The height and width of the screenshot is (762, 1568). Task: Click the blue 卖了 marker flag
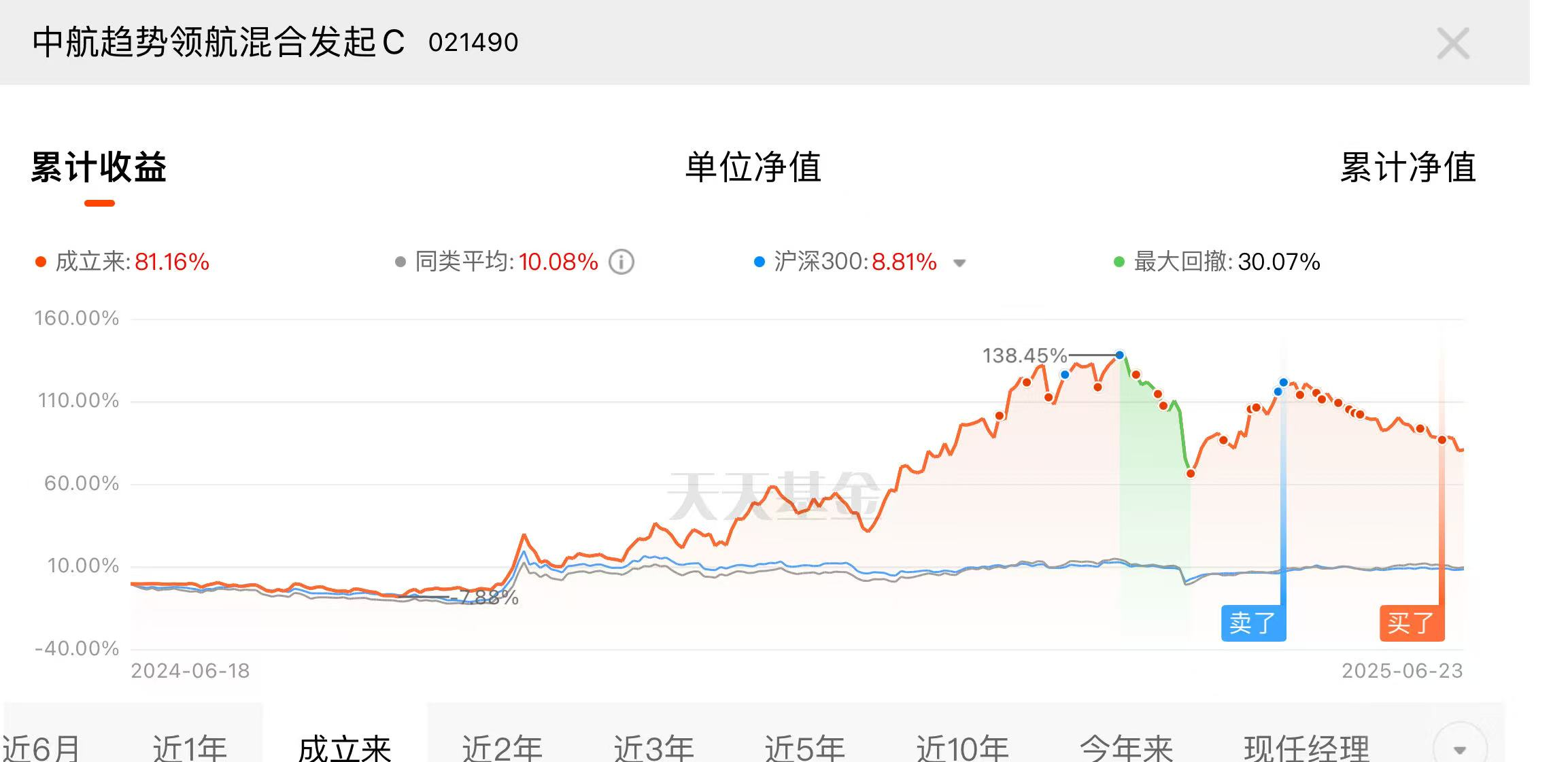click(1253, 623)
